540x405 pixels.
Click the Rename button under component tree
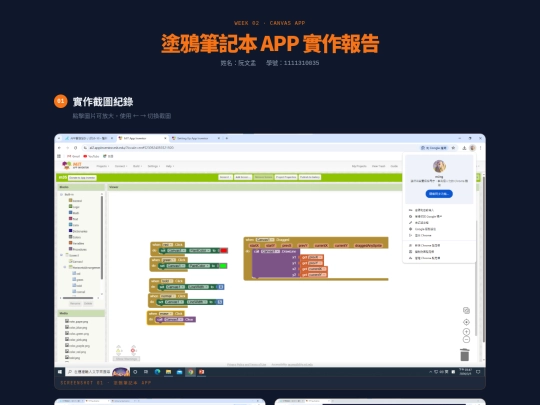(75, 303)
